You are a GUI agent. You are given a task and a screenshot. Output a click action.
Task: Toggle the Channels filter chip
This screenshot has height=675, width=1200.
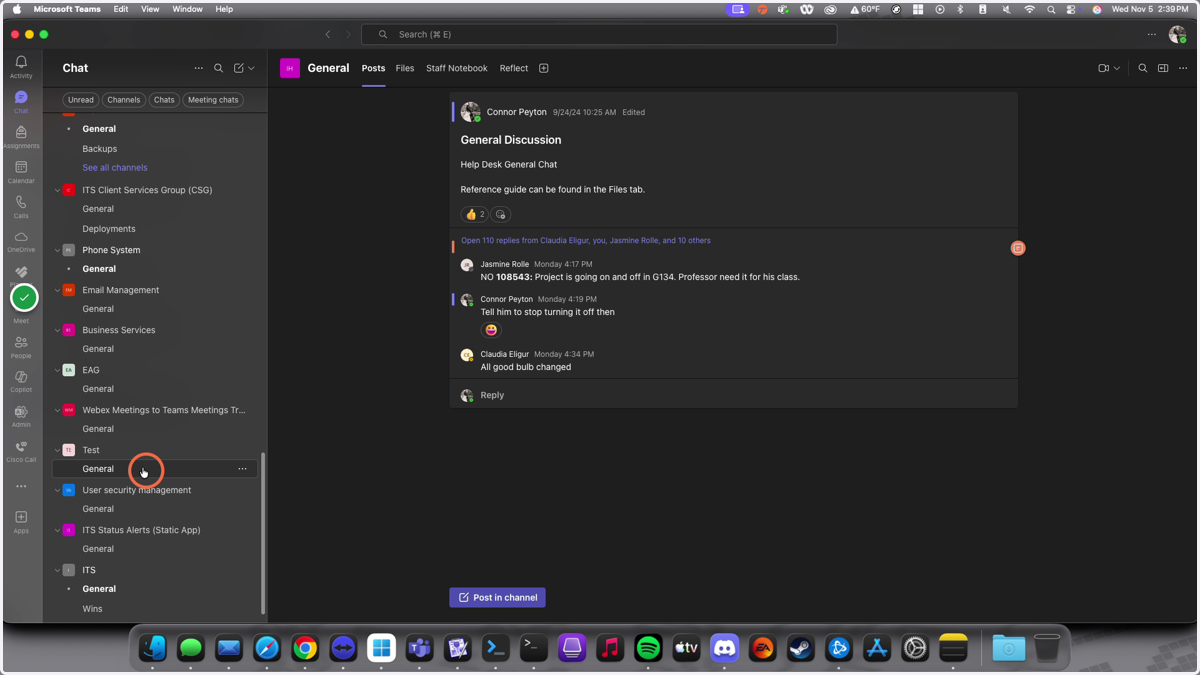[x=124, y=100]
